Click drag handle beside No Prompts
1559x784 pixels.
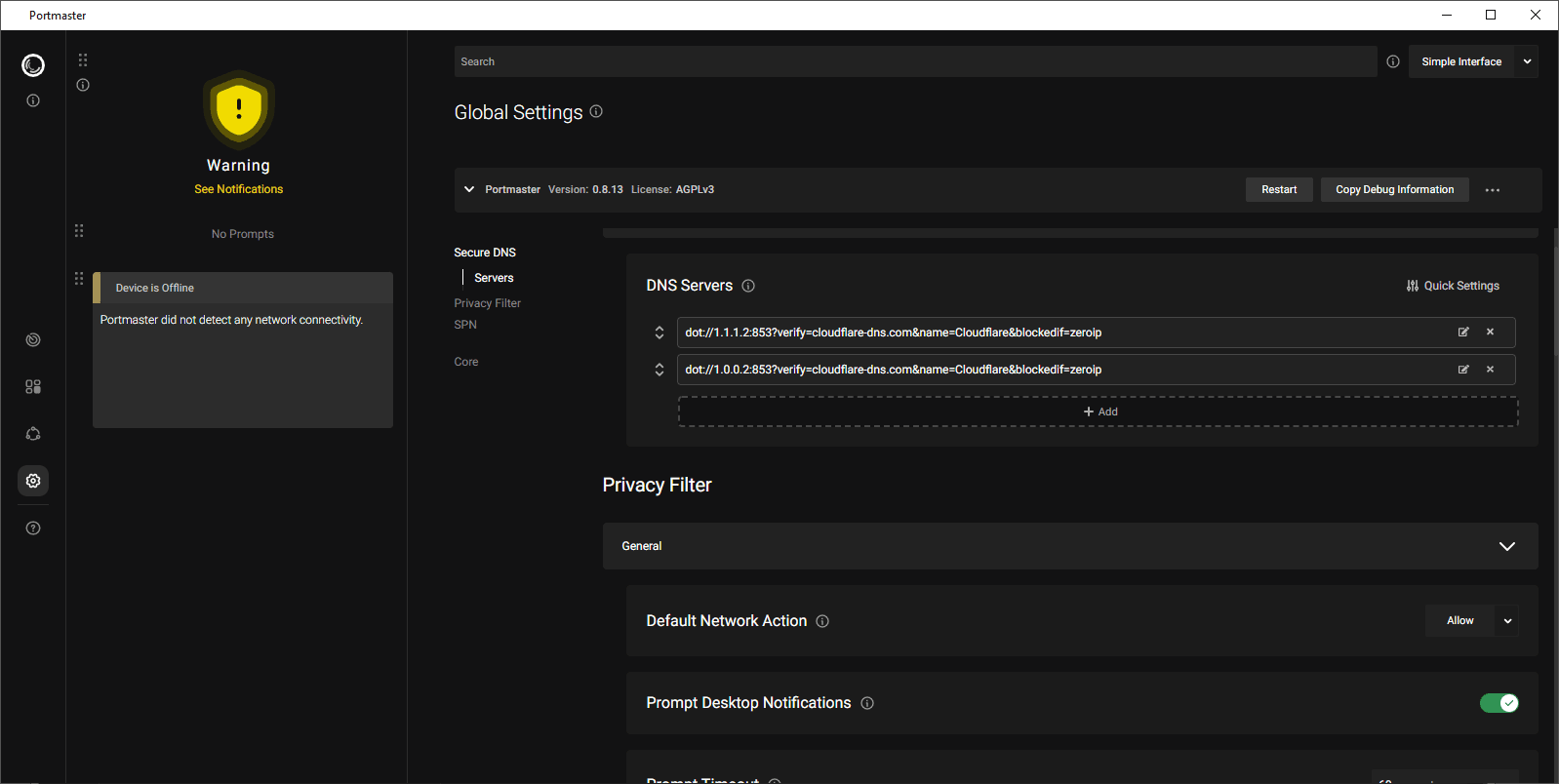pos(79,231)
